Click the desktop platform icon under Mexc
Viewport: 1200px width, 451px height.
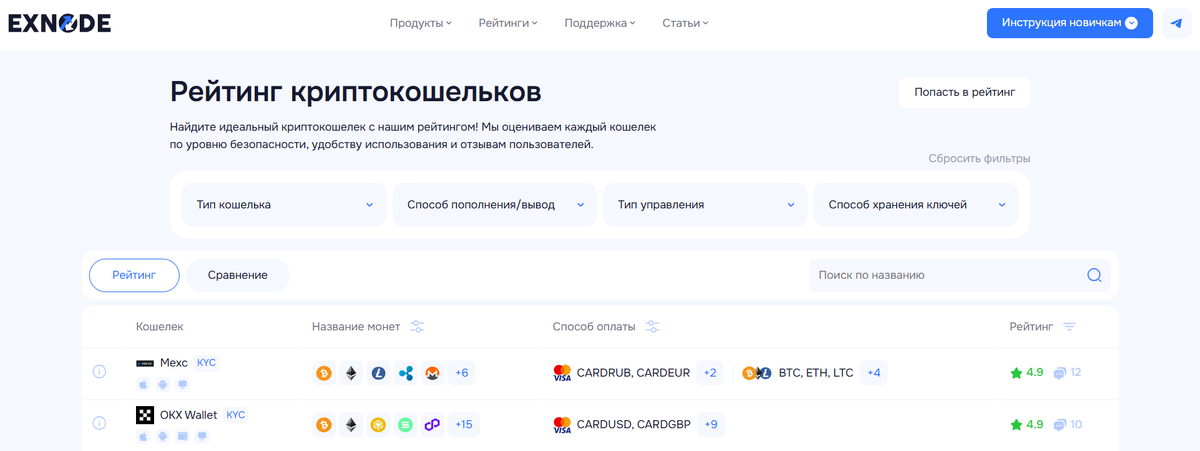(182, 384)
